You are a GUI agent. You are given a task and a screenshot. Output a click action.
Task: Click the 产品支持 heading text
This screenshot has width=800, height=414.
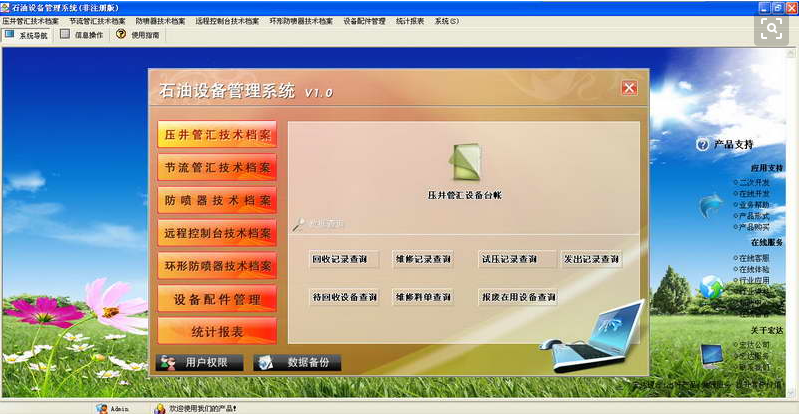click(x=733, y=144)
